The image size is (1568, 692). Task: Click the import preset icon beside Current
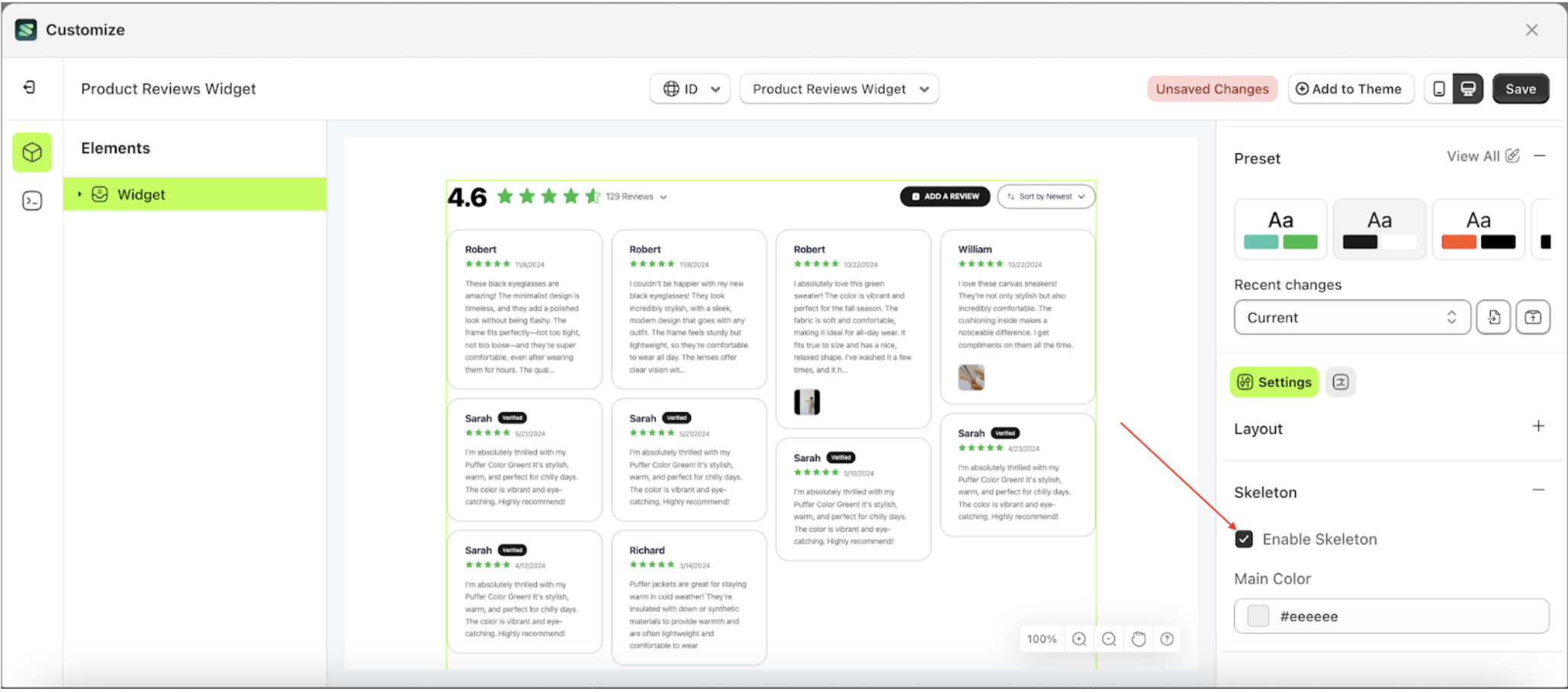click(1492, 317)
